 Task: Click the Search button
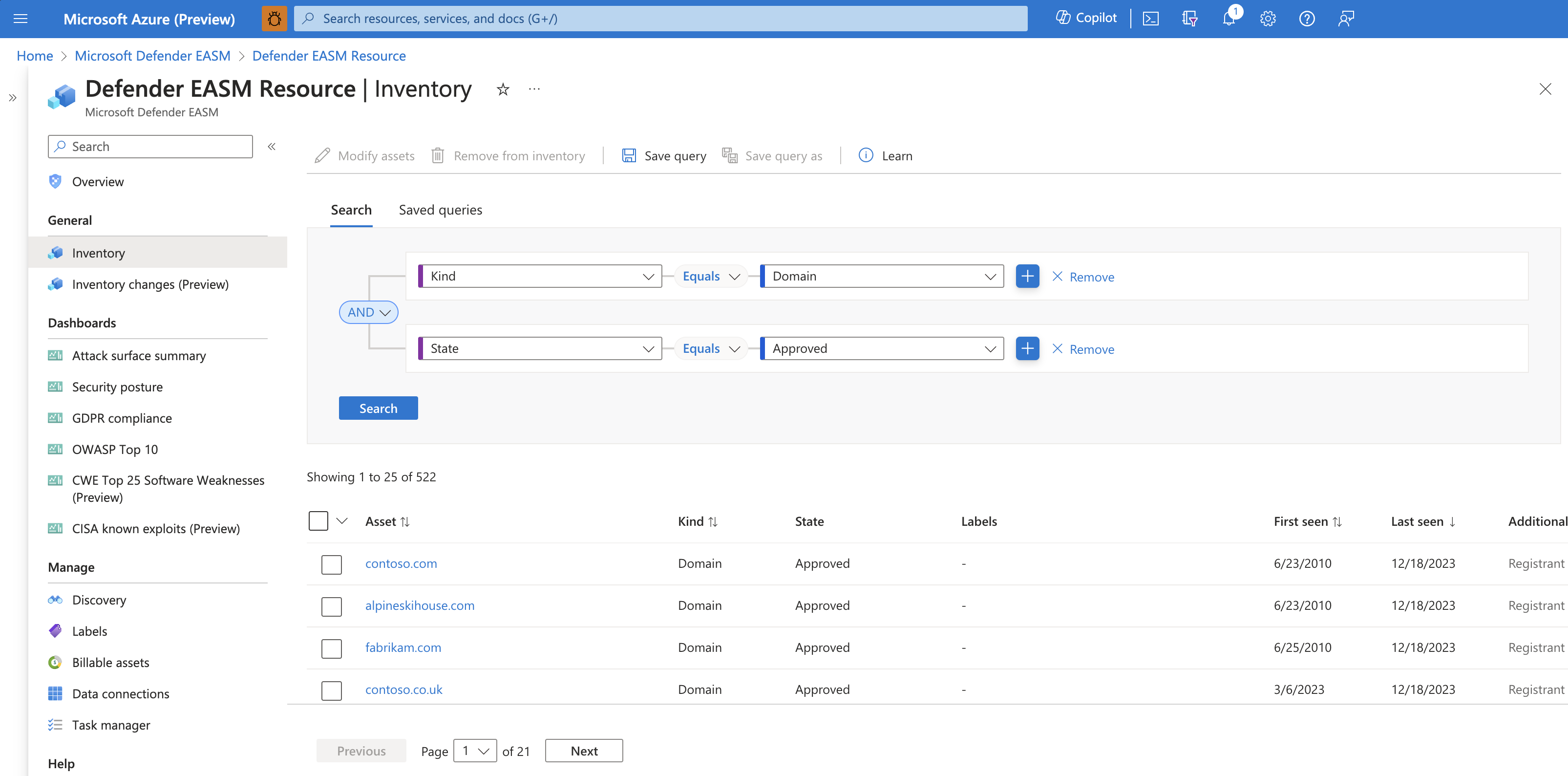click(379, 408)
